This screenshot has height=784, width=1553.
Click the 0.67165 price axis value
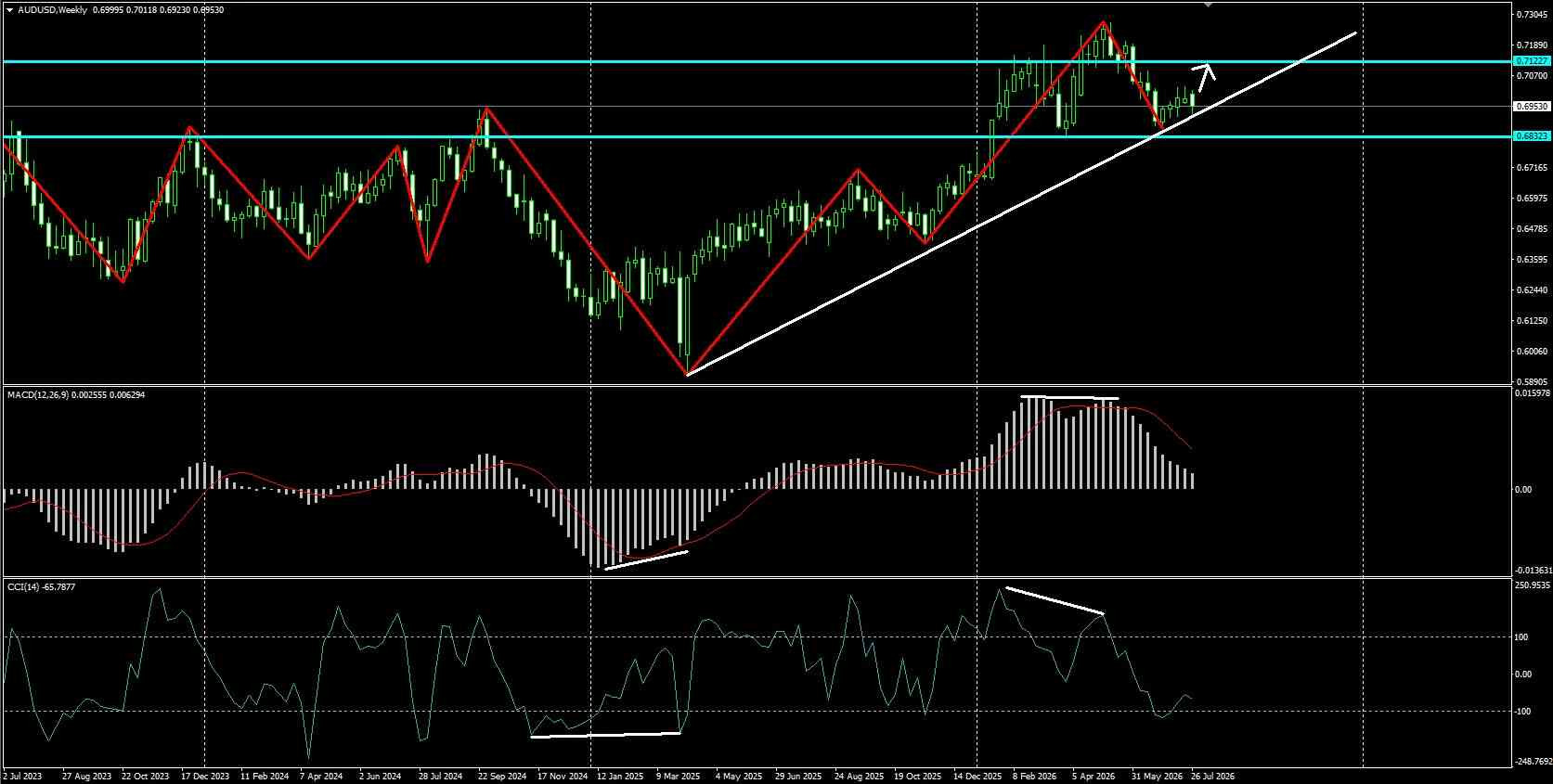pyautogui.click(x=1532, y=168)
